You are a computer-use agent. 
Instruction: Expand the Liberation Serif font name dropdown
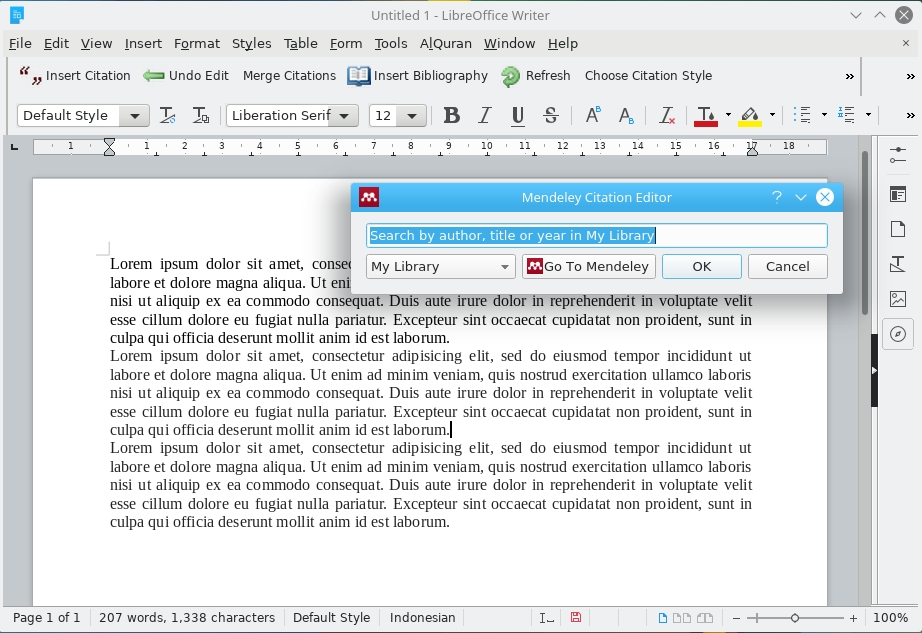click(345, 116)
